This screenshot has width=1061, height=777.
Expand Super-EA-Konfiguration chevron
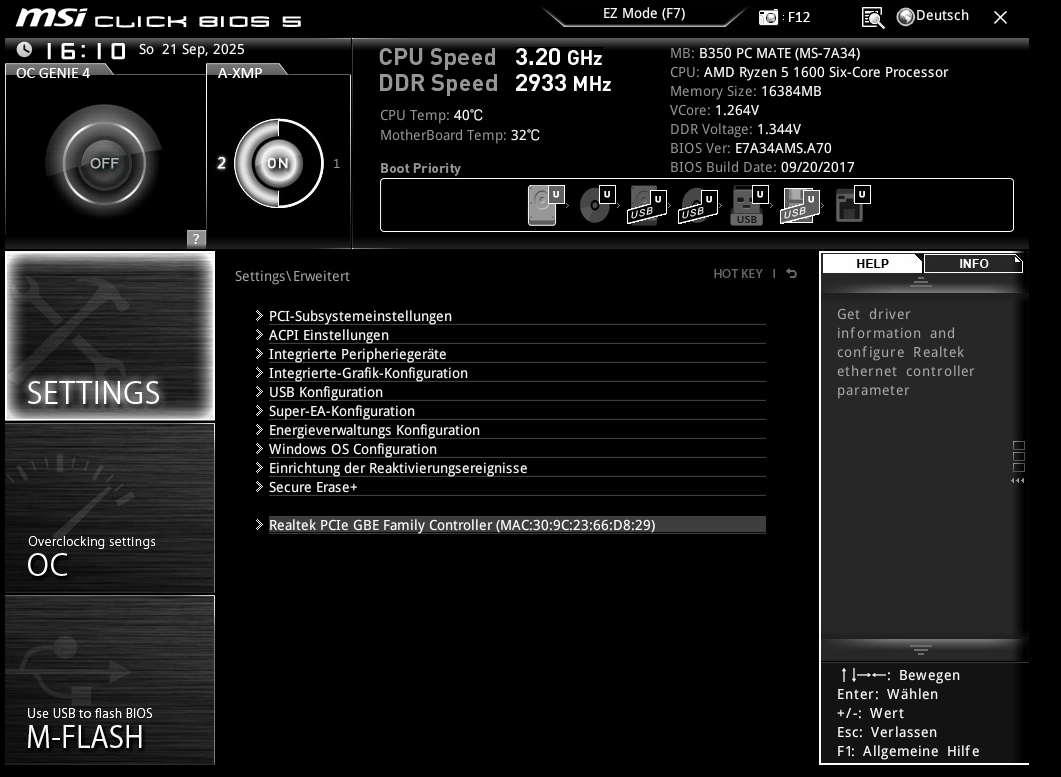[259, 410]
